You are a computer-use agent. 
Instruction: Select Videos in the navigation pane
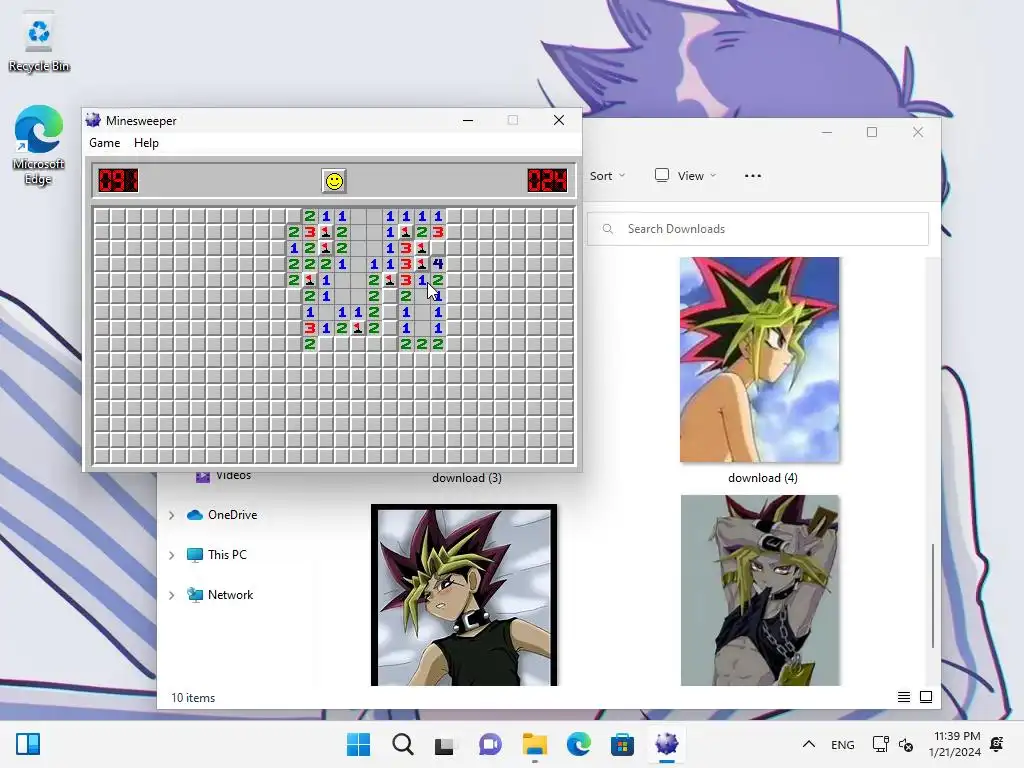click(223, 476)
